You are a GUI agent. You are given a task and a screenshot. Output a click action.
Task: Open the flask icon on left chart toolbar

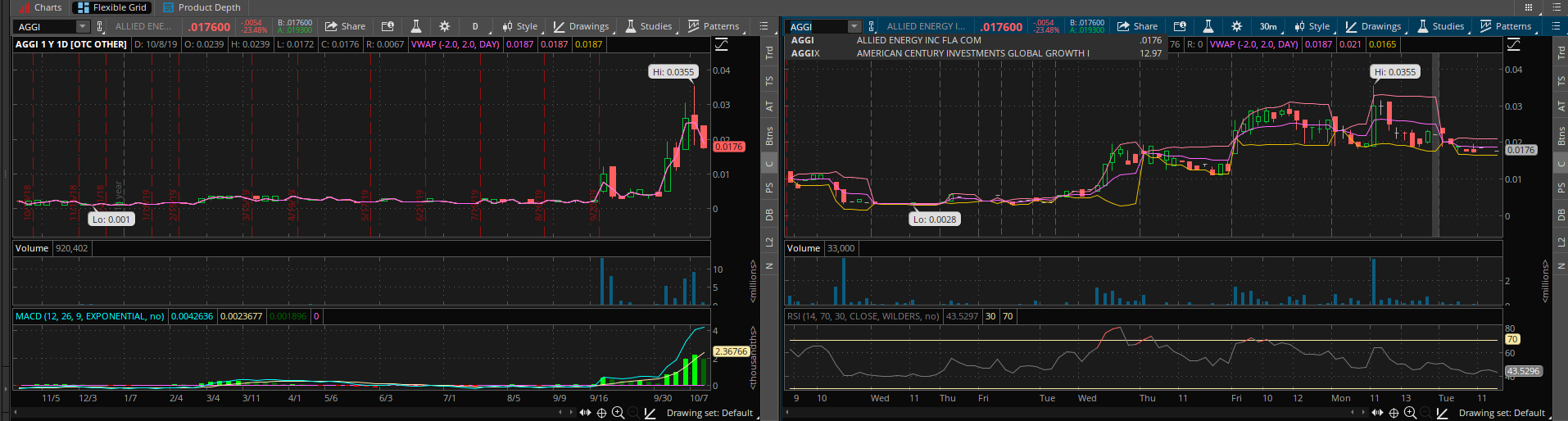(416, 26)
